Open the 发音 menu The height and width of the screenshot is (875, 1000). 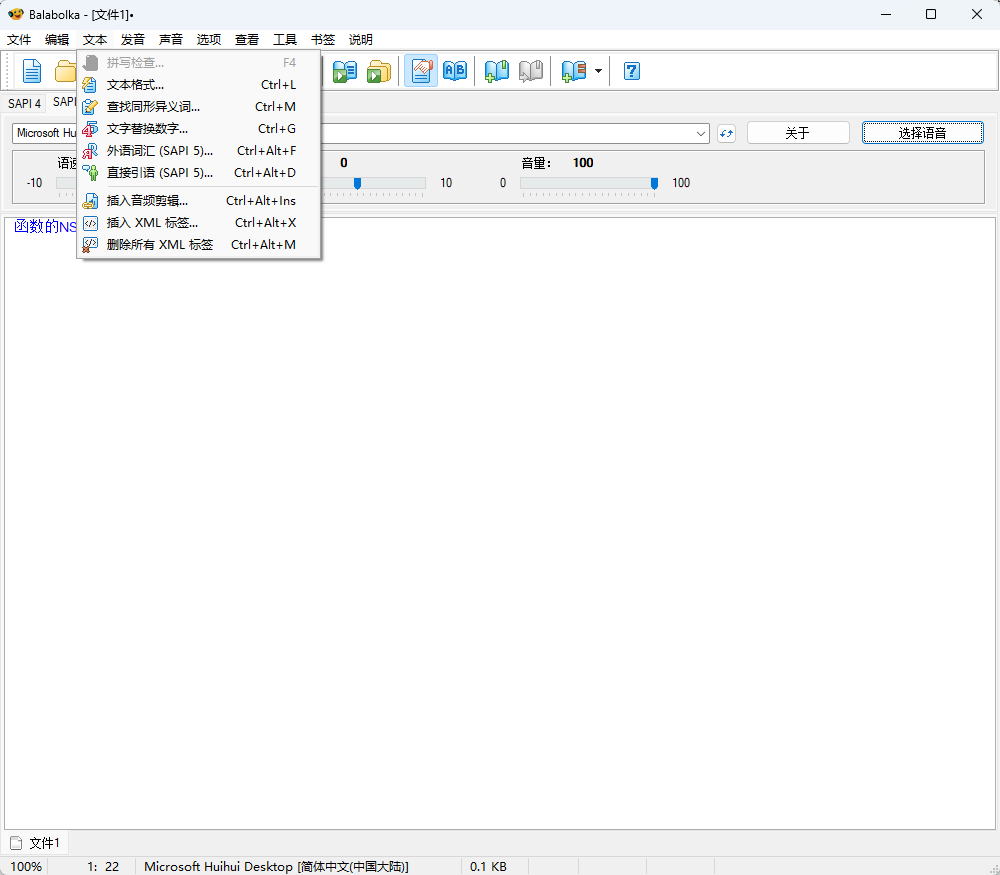(x=133, y=40)
